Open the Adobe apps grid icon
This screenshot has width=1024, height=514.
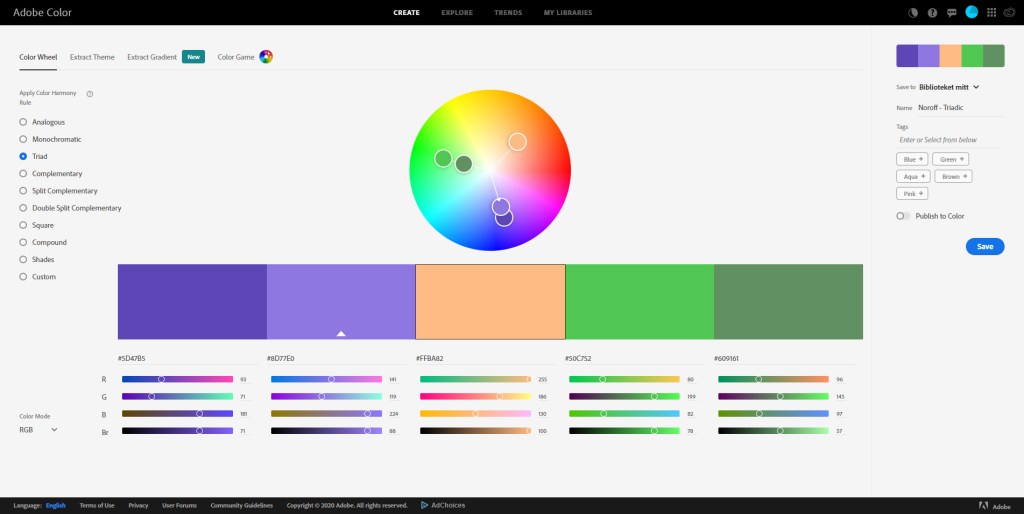coord(991,13)
